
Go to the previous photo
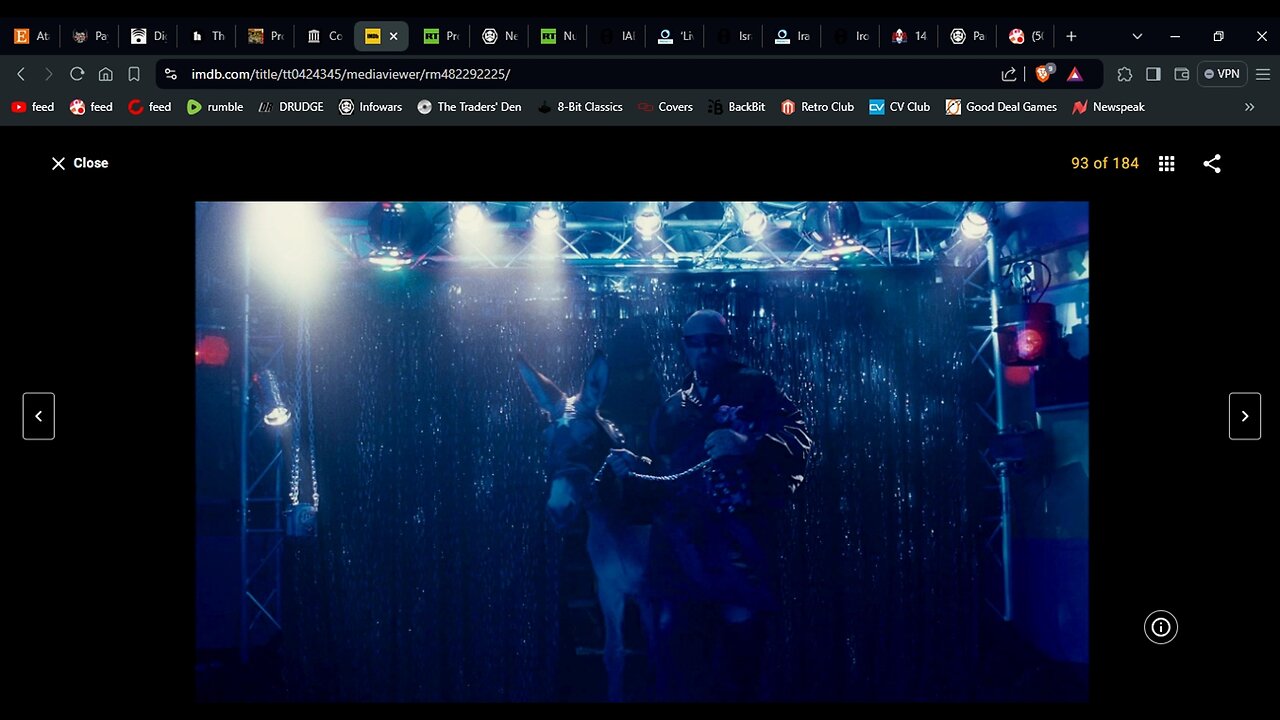point(39,416)
